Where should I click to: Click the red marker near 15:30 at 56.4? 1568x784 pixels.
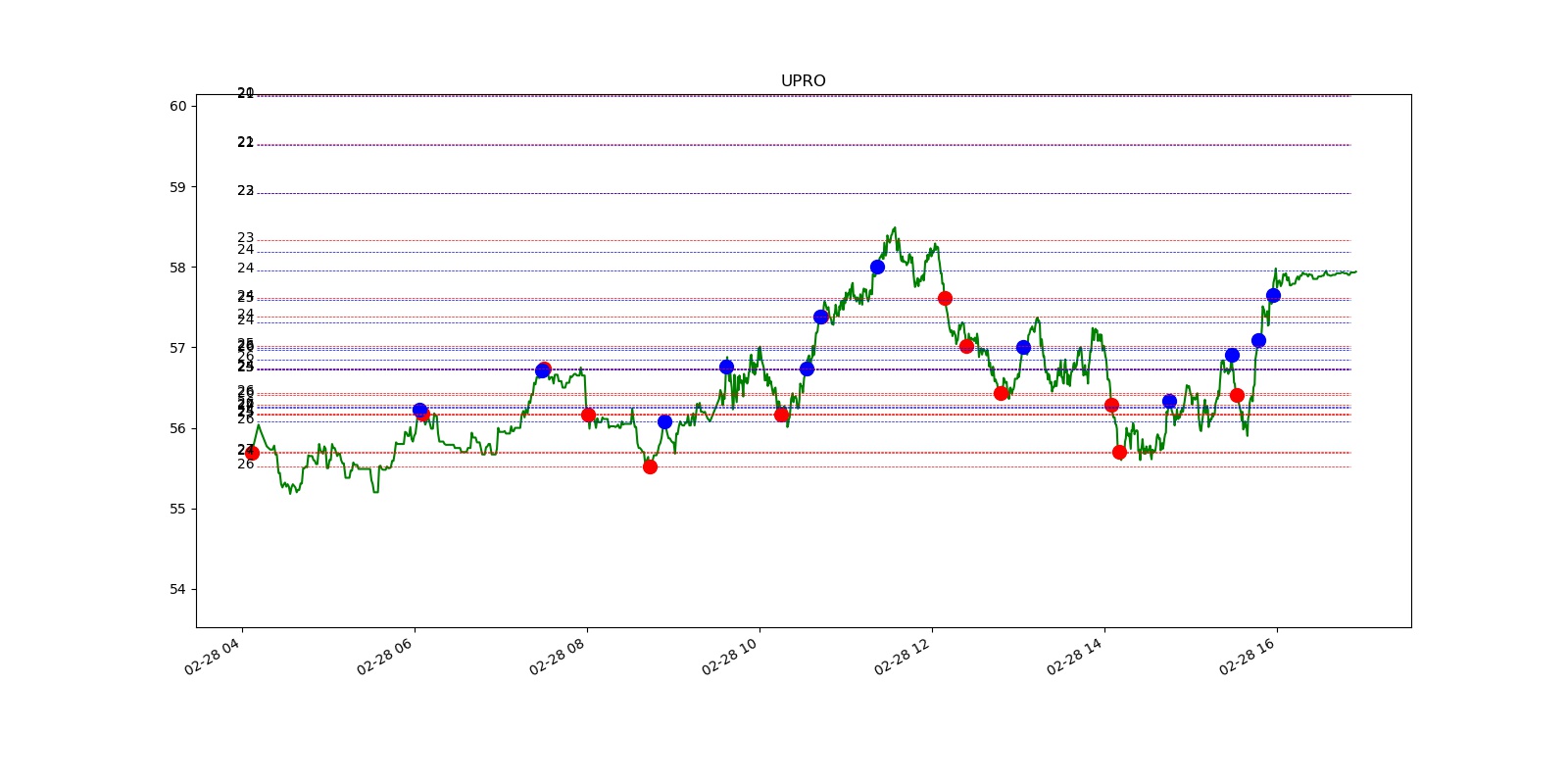click(x=1237, y=395)
